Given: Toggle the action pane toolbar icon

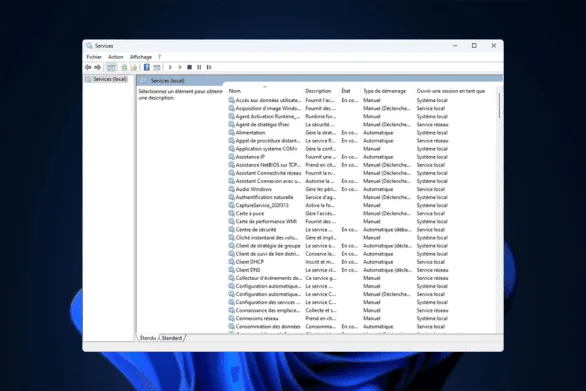Looking at the screenshot, I should 157,67.
